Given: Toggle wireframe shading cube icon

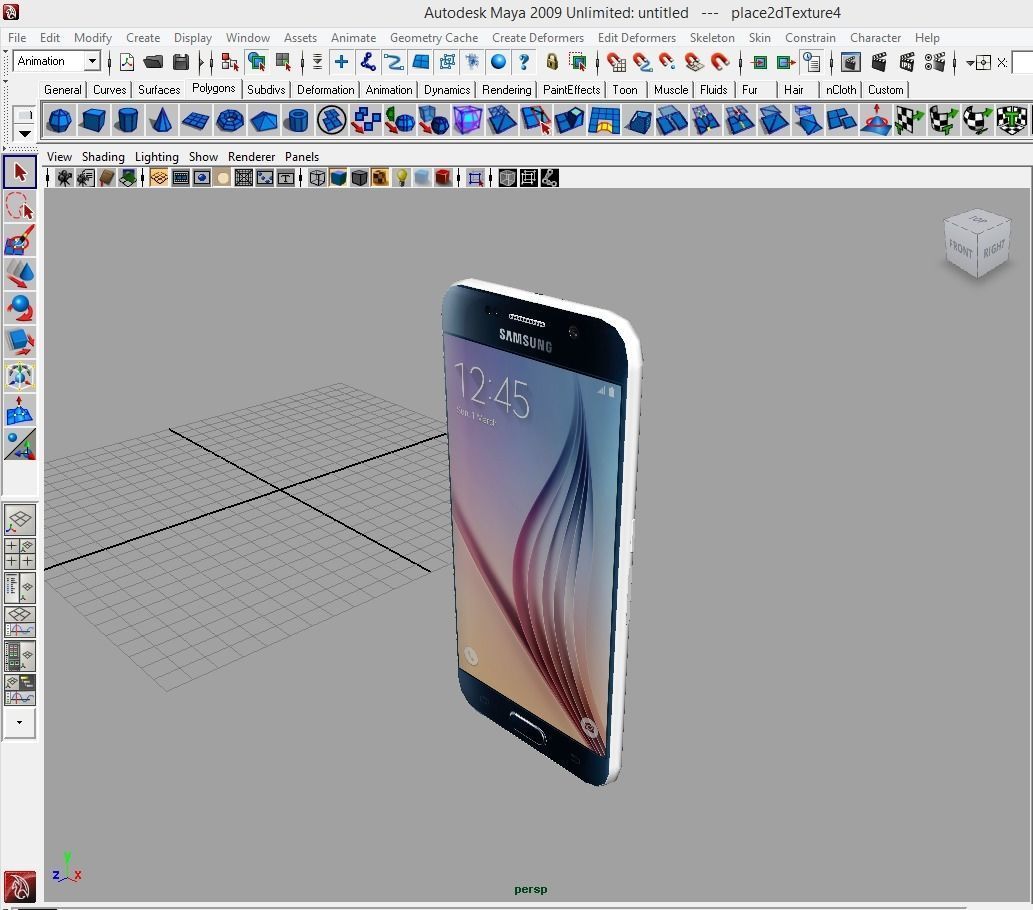Looking at the screenshot, I should point(317,178).
